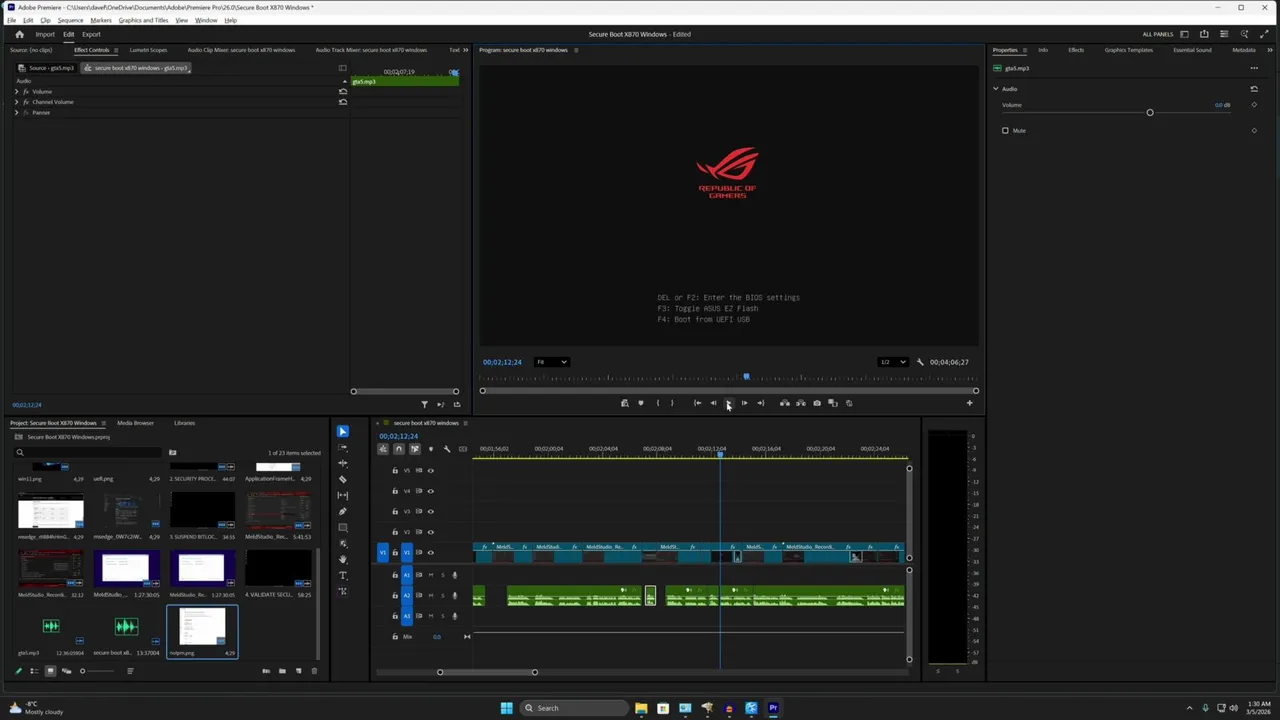This screenshot has height=720, width=1280.
Task: Add a marker in the Program monitor
Action: [641, 403]
